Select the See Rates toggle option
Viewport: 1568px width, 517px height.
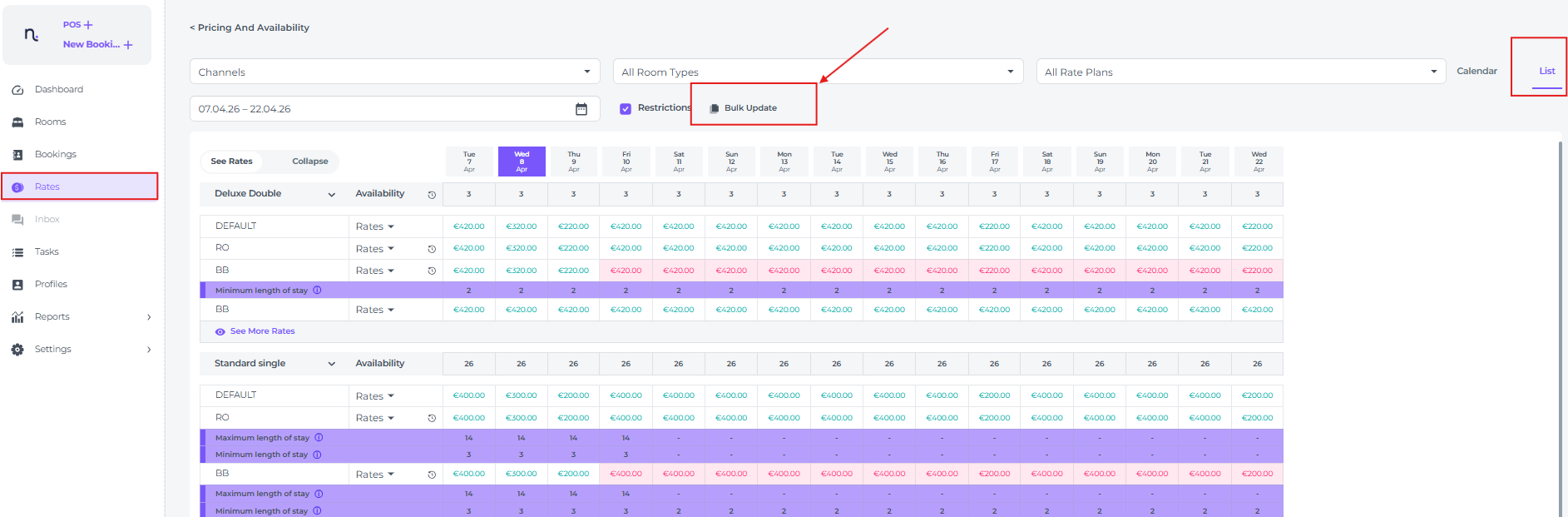(x=231, y=162)
